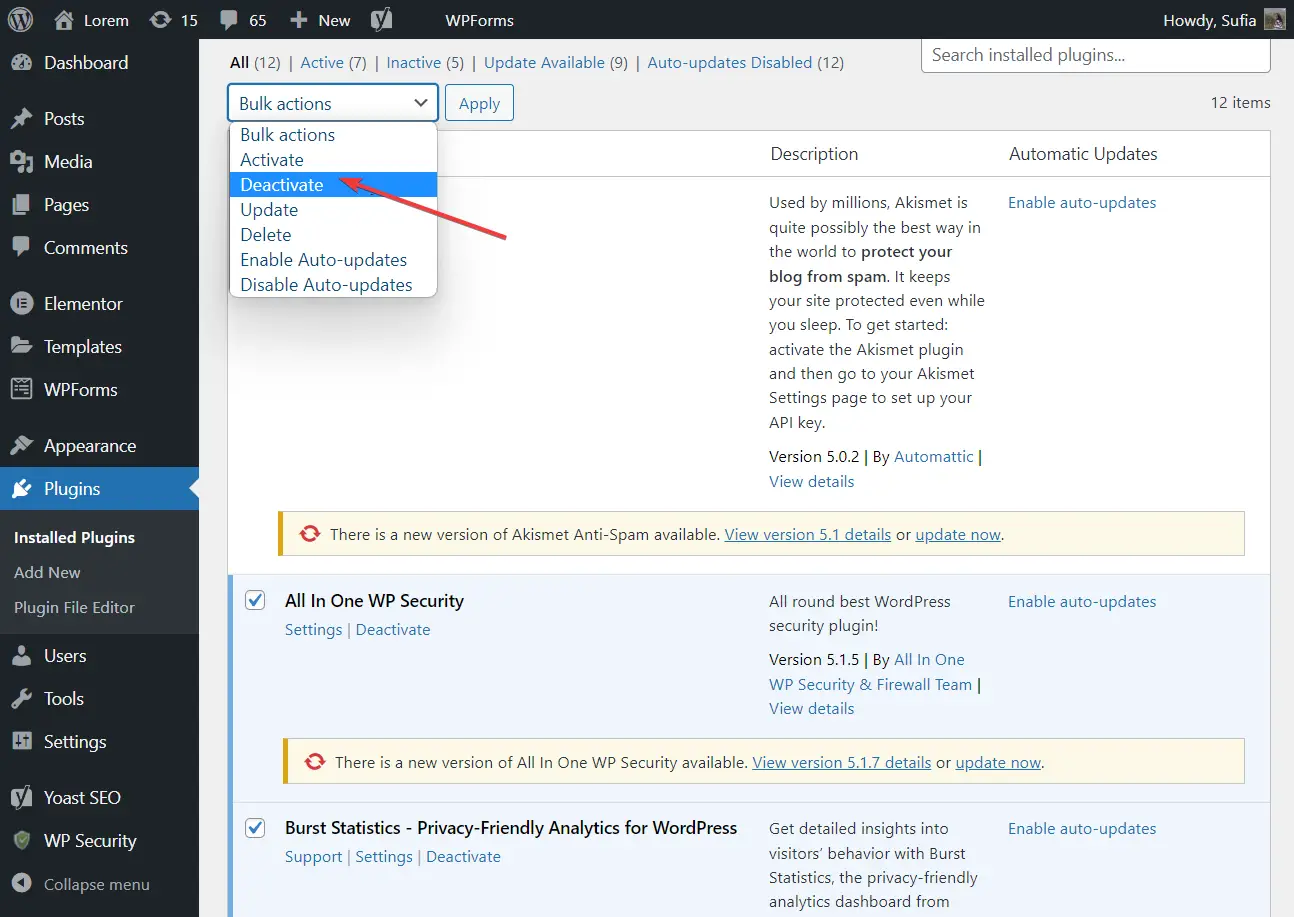Viewport: 1294px width, 917px height.
Task: View version 5.1 details link
Action: [x=808, y=534]
